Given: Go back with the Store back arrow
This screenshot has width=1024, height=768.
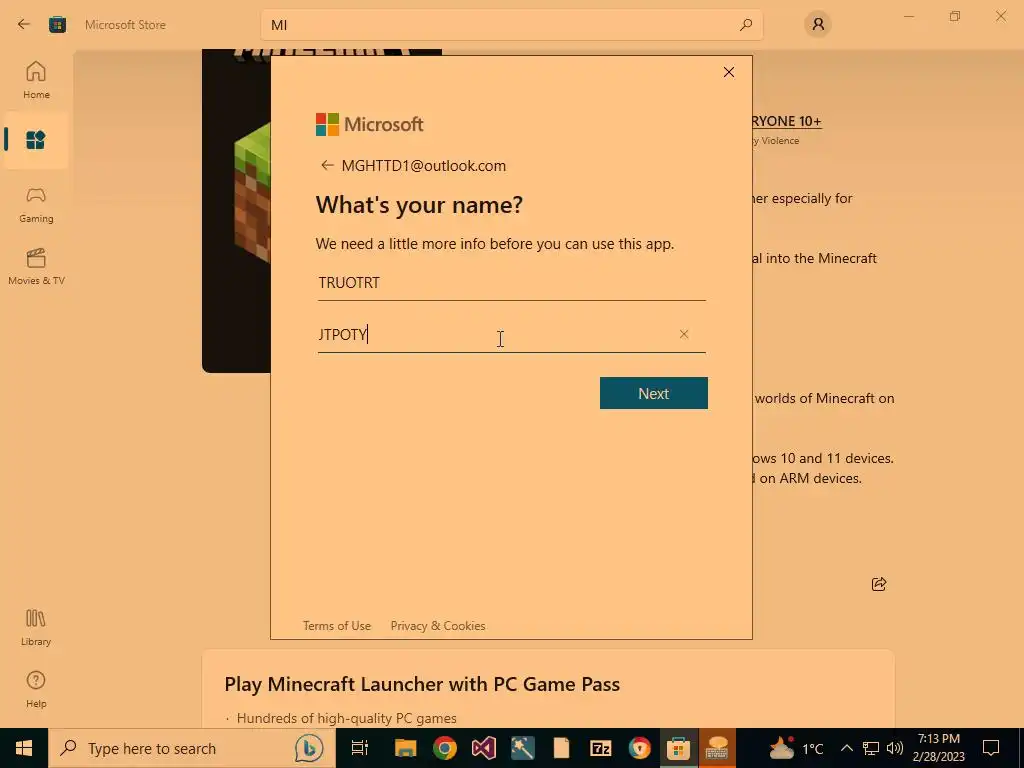Looking at the screenshot, I should pos(24,25).
